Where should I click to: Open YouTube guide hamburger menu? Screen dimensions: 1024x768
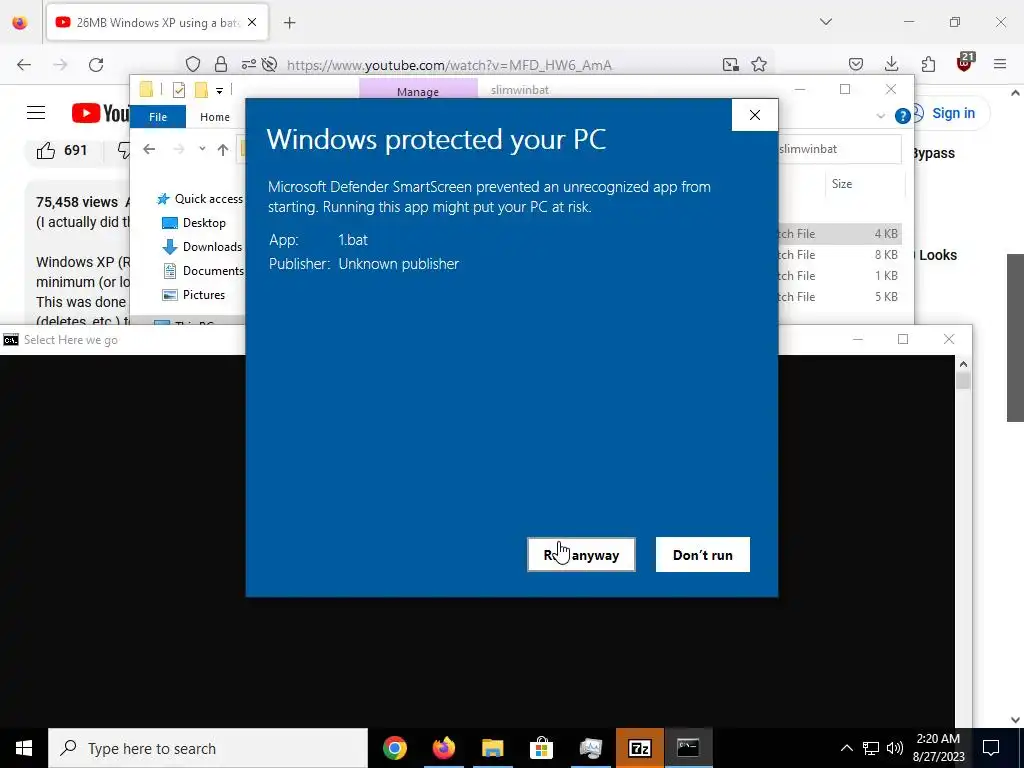point(36,113)
